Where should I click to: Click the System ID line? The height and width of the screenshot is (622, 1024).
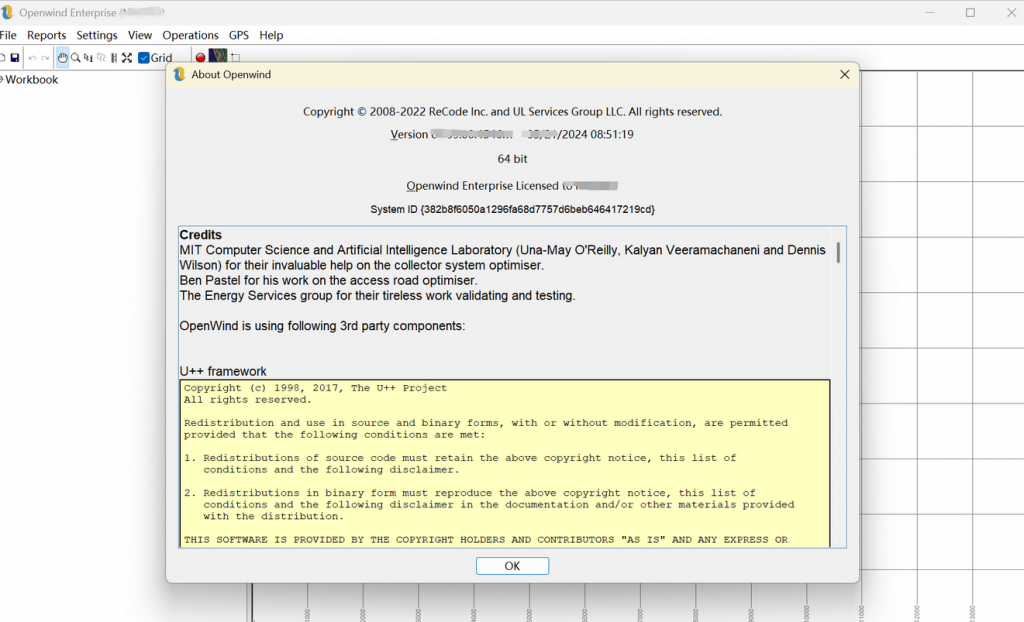coord(512,209)
